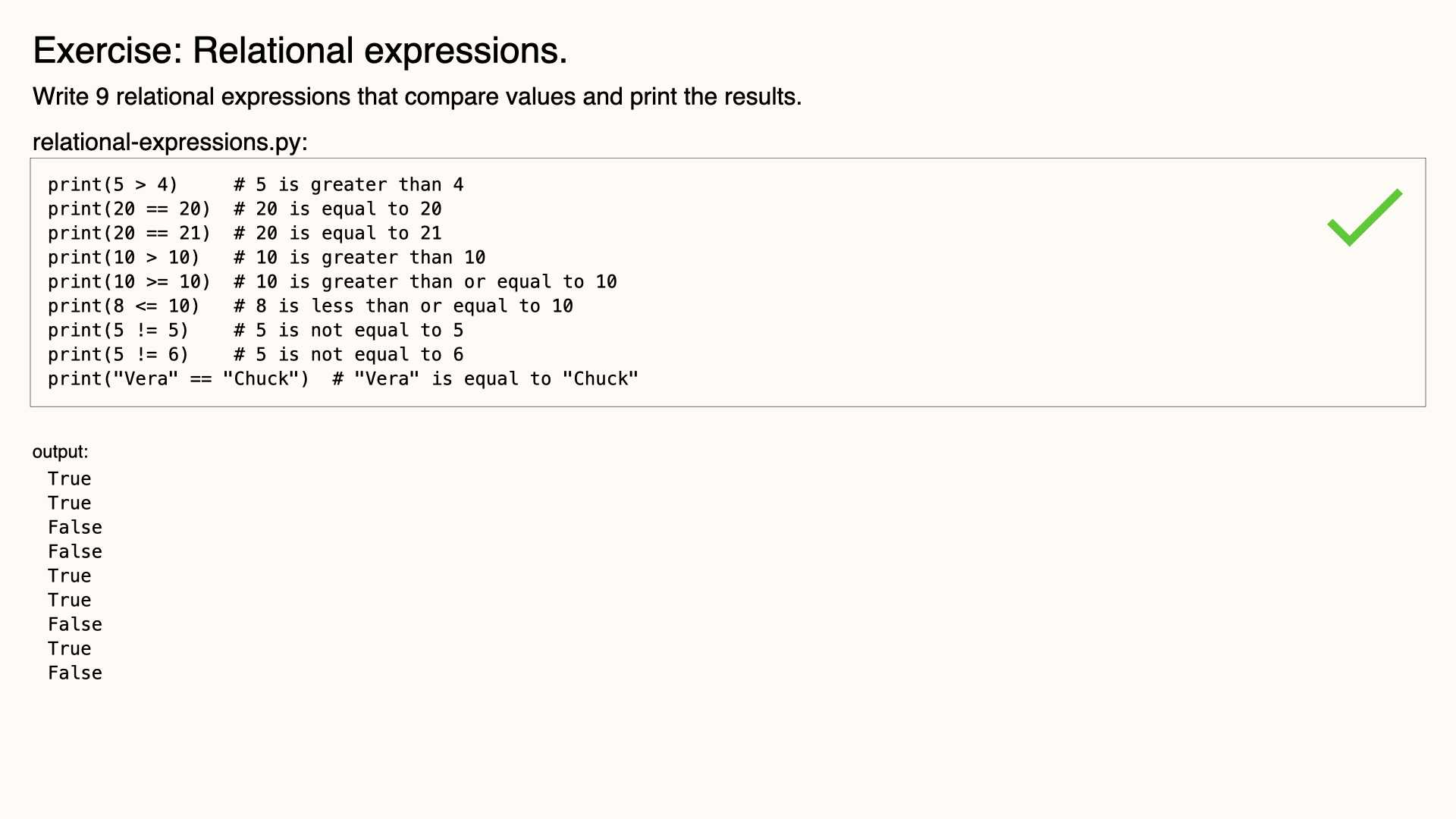Click the comment about greater than or equal to 10
The width and height of the screenshot is (1456, 819).
point(425,282)
